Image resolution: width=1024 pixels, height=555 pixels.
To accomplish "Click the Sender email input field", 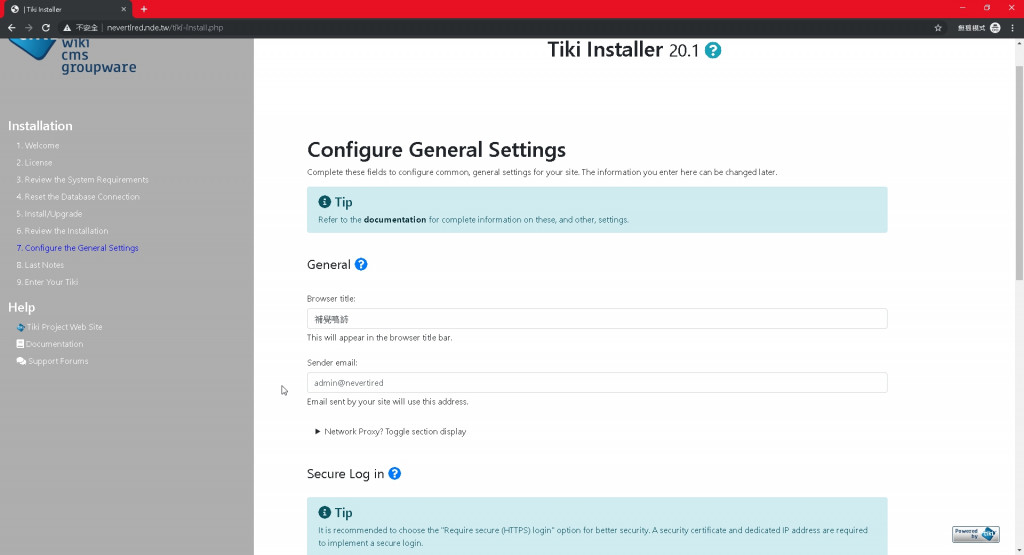I will [597, 383].
